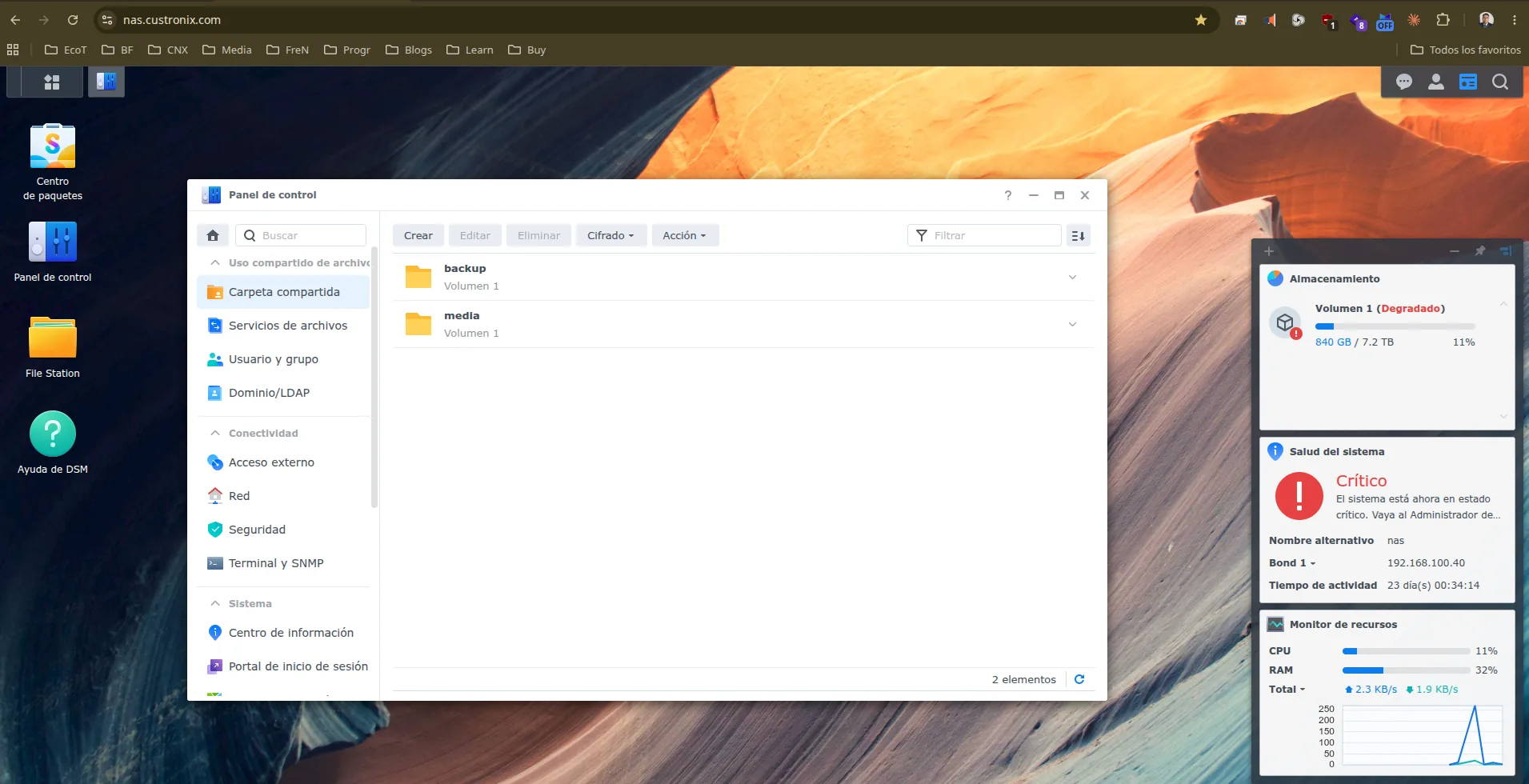Click Crítico system health link
The image size is (1529, 784).
(x=1361, y=481)
